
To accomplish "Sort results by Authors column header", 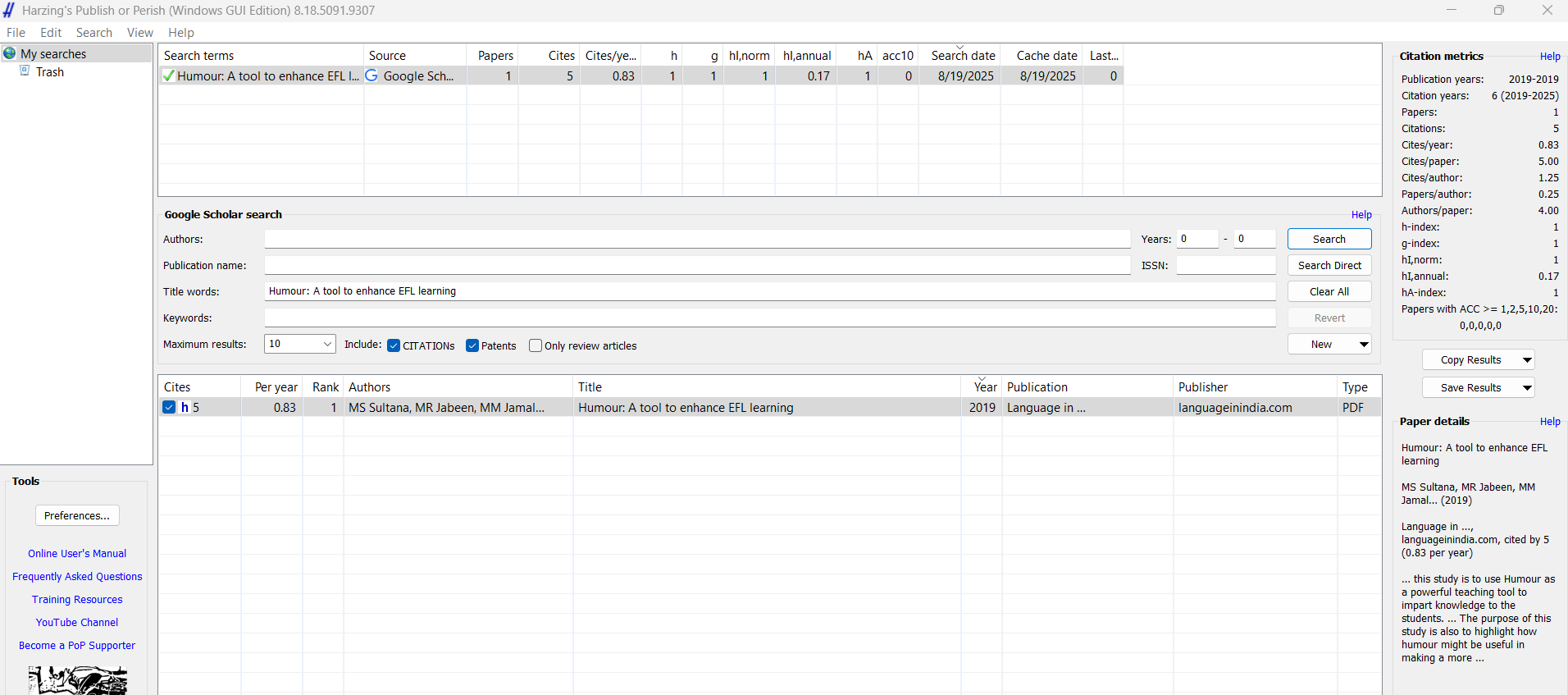I will pos(458,387).
